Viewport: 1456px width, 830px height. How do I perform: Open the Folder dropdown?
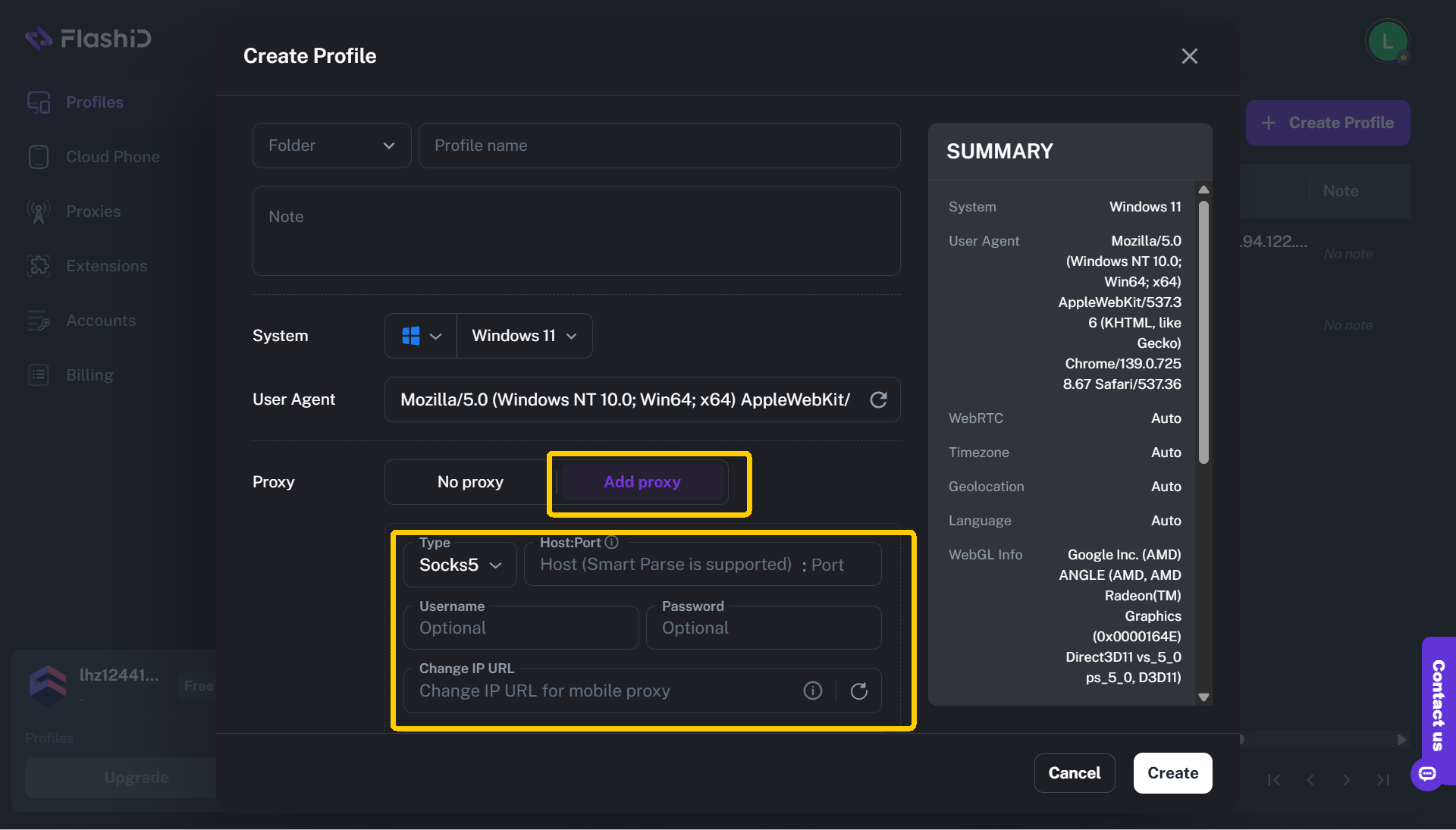point(331,146)
